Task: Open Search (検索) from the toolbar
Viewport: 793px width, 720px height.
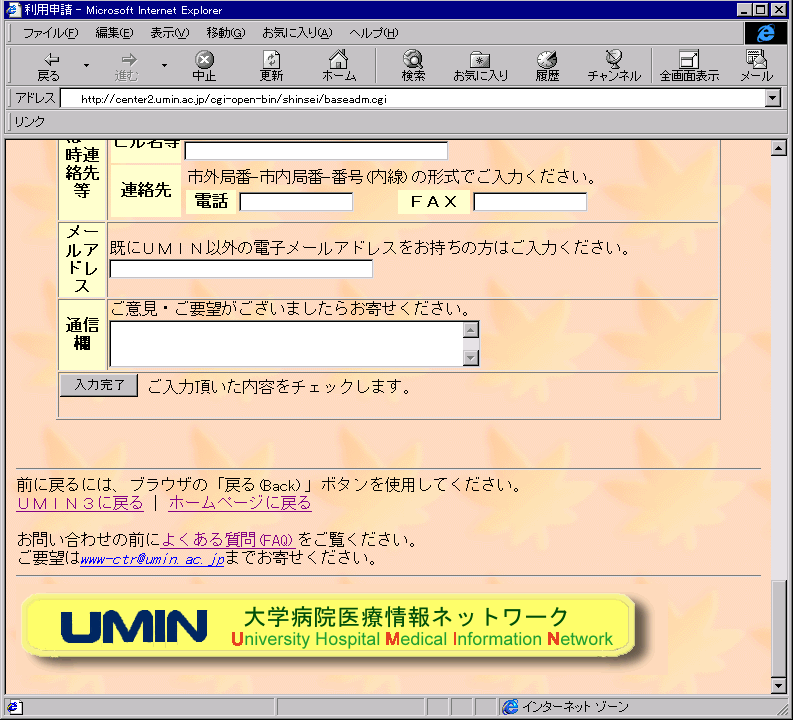Action: [413, 66]
